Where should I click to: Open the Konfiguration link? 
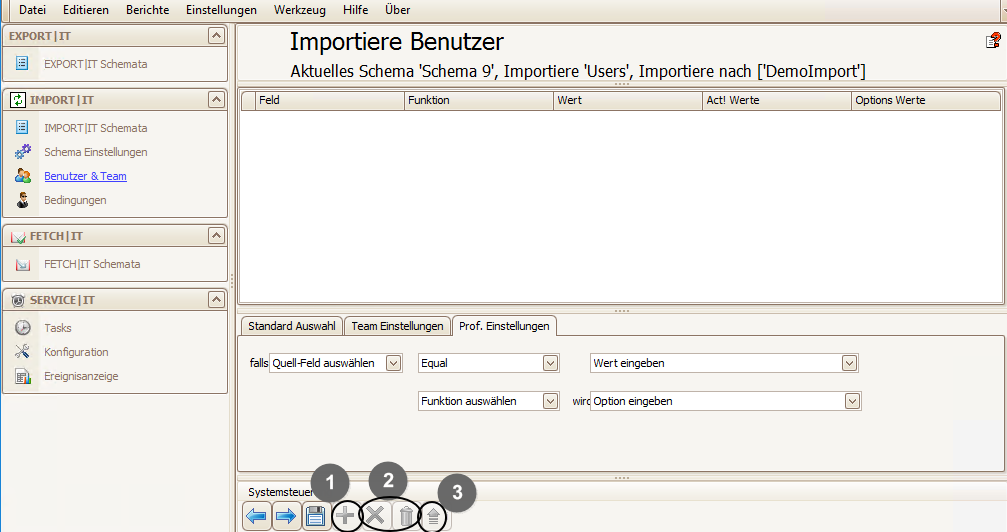click(x=76, y=352)
